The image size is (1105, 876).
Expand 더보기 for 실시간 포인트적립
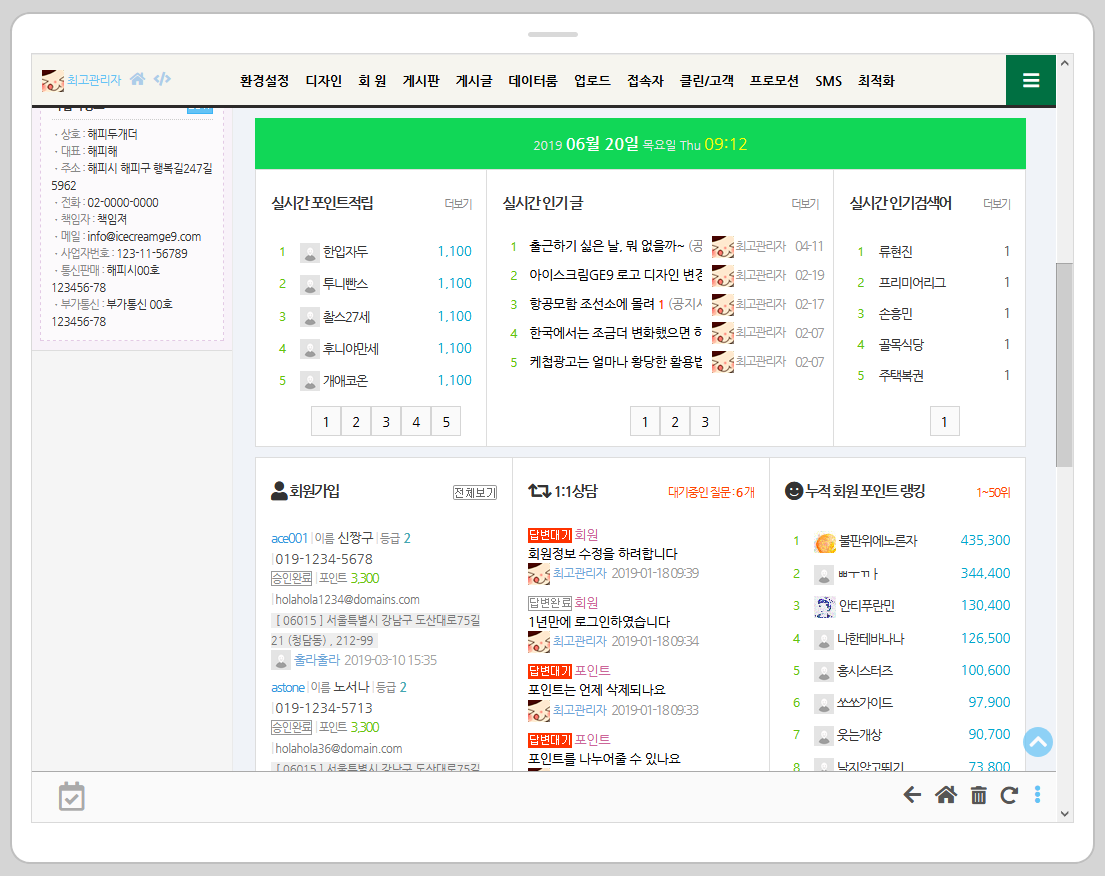[x=458, y=204]
